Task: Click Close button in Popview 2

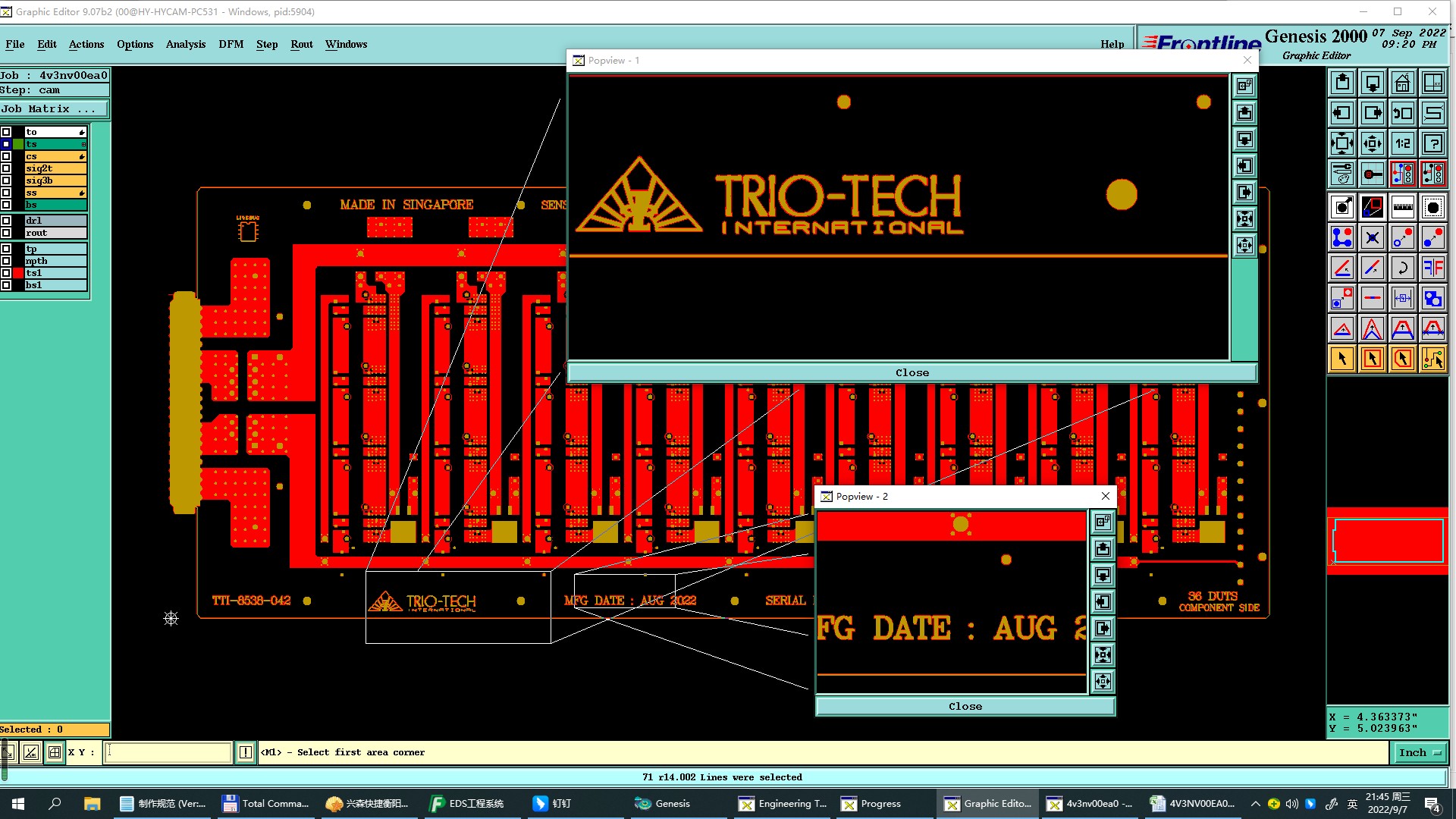Action: (965, 707)
